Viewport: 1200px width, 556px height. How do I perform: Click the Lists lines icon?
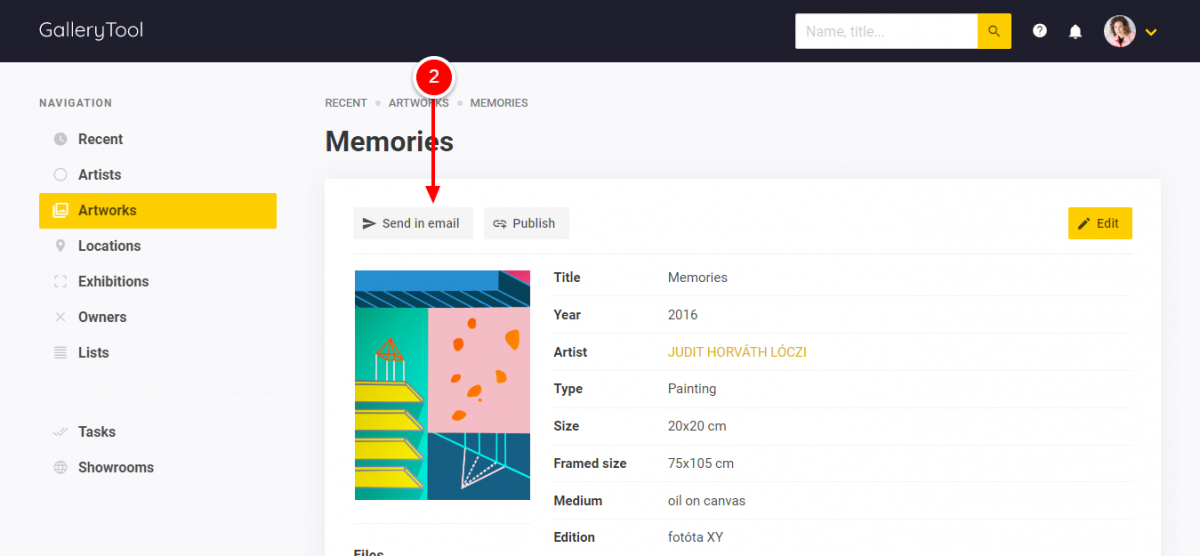click(x=60, y=353)
